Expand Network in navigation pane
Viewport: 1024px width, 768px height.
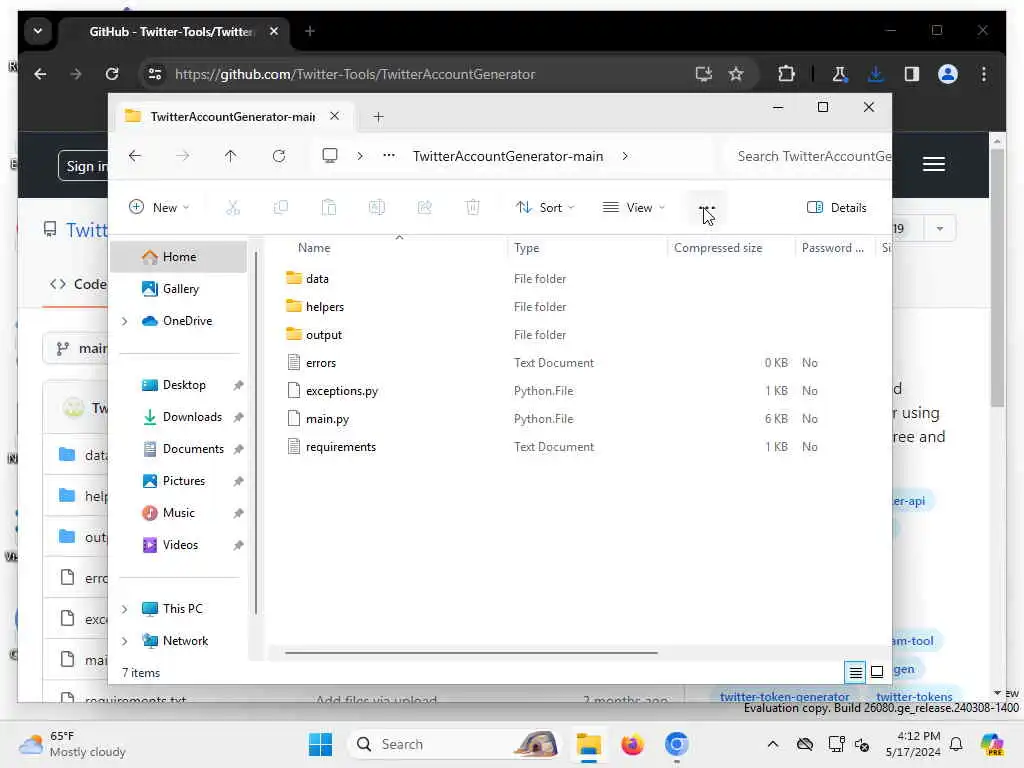pyautogui.click(x=125, y=641)
